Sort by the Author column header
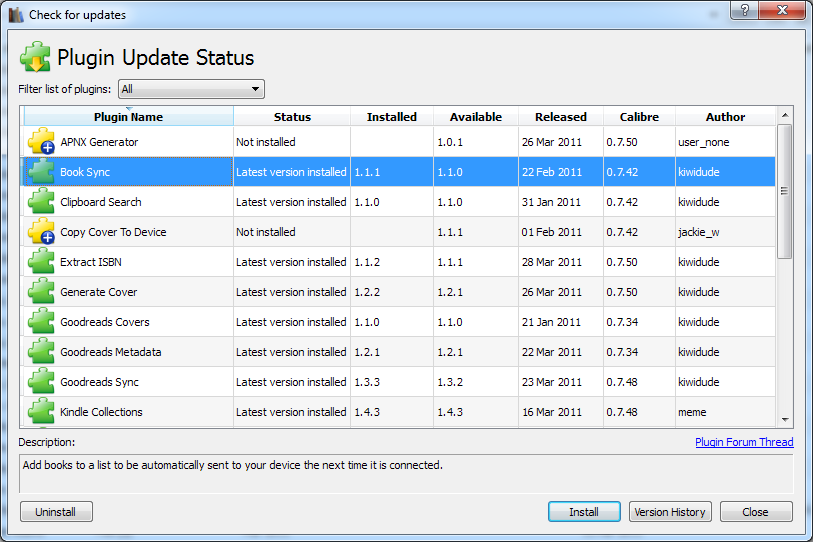The height and width of the screenshot is (542, 813). coord(725,117)
